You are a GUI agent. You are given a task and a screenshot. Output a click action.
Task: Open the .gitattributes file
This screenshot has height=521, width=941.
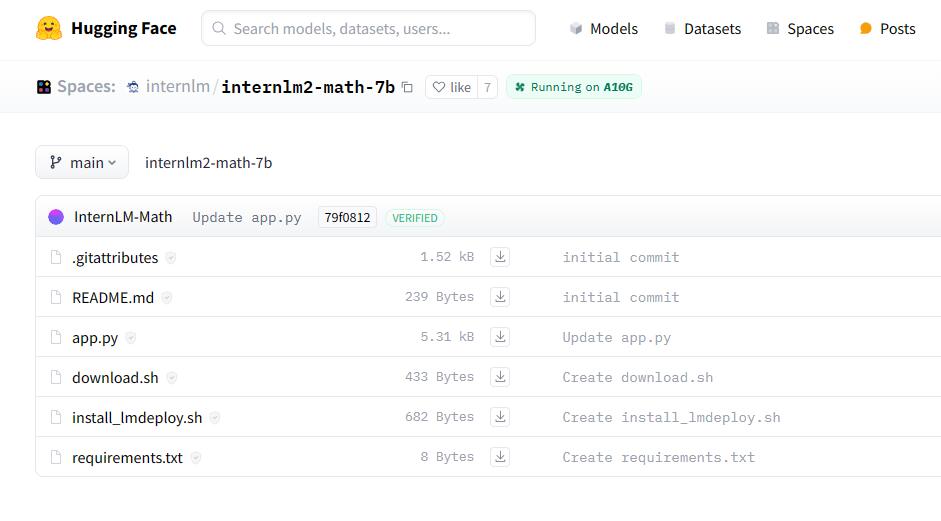click(115, 257)
